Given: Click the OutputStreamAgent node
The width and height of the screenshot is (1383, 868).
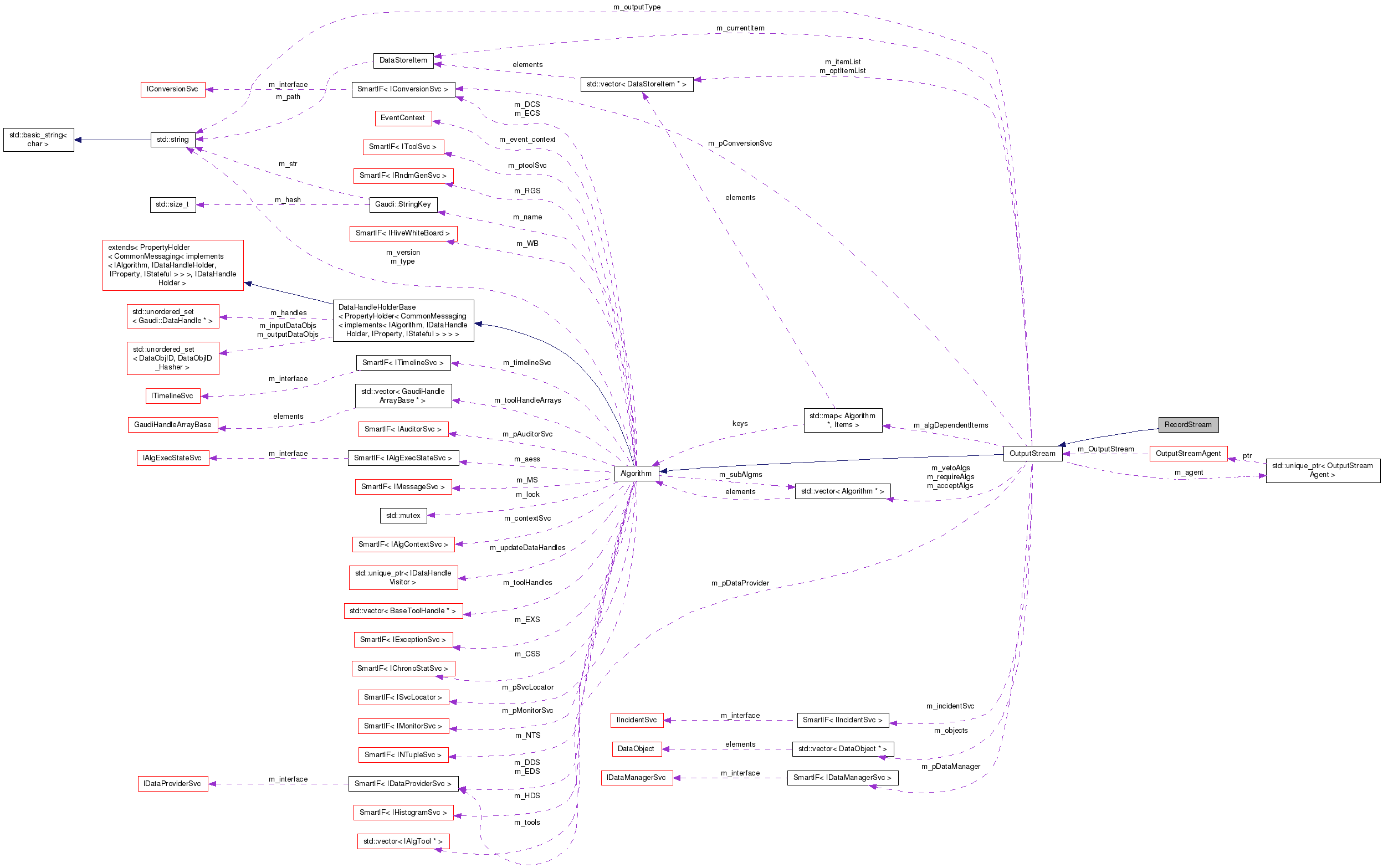Looking at the screenshot, I should (1188, 454).
